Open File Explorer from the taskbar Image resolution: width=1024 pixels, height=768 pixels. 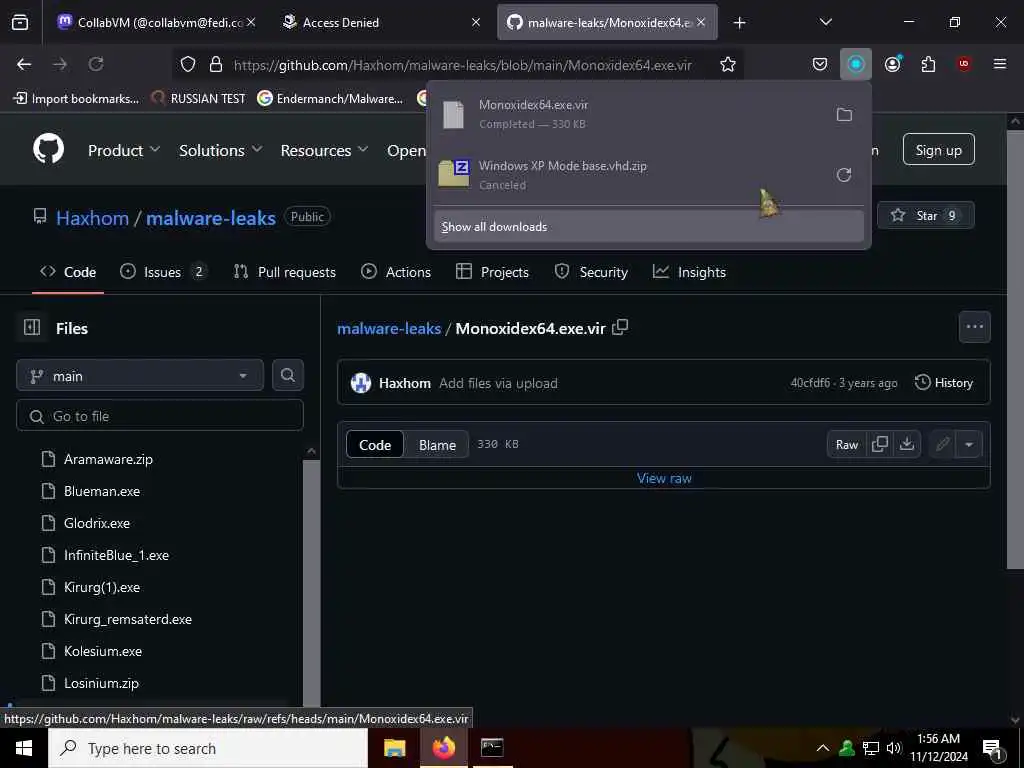[394, 748]
